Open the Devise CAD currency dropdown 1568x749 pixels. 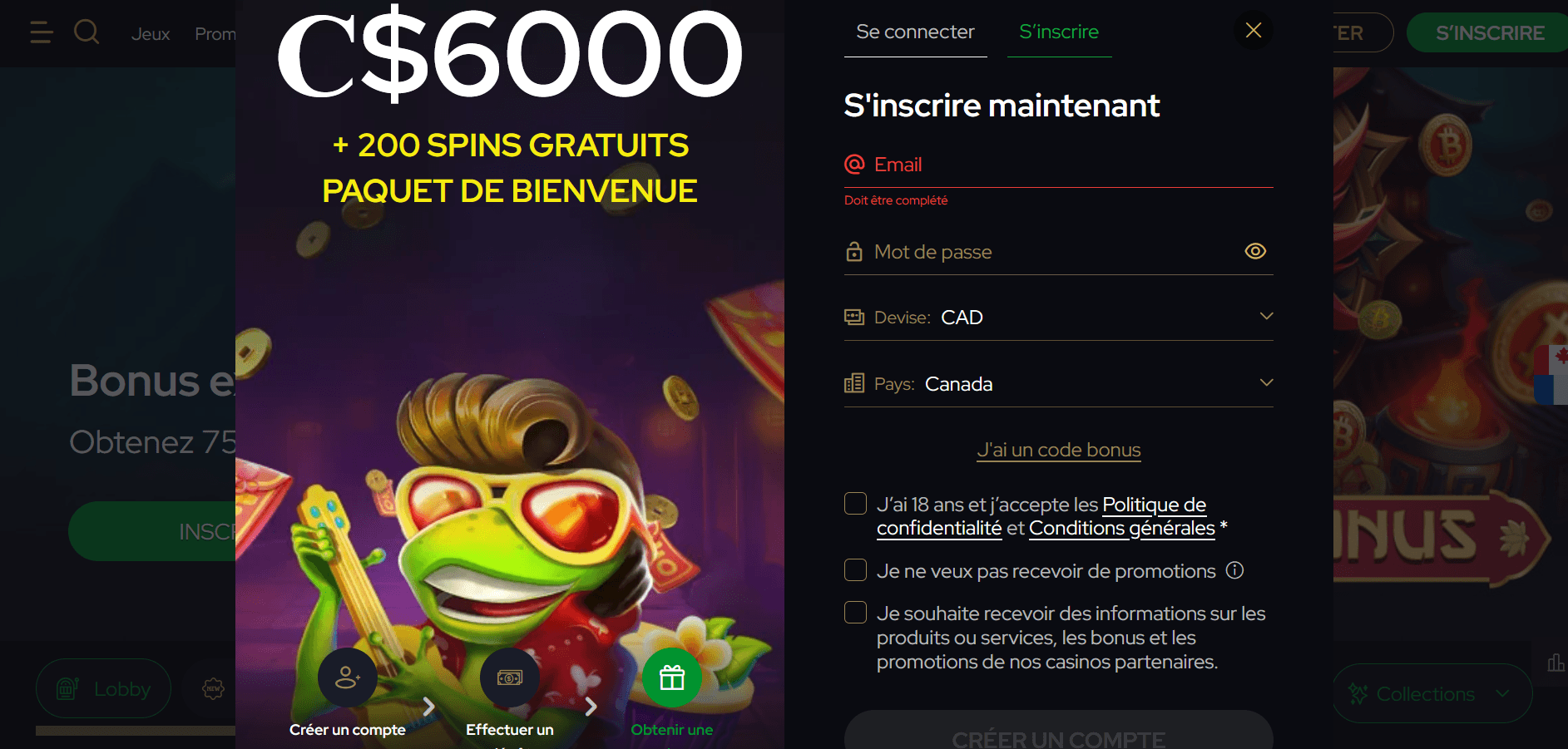[x=1059, y=317]
